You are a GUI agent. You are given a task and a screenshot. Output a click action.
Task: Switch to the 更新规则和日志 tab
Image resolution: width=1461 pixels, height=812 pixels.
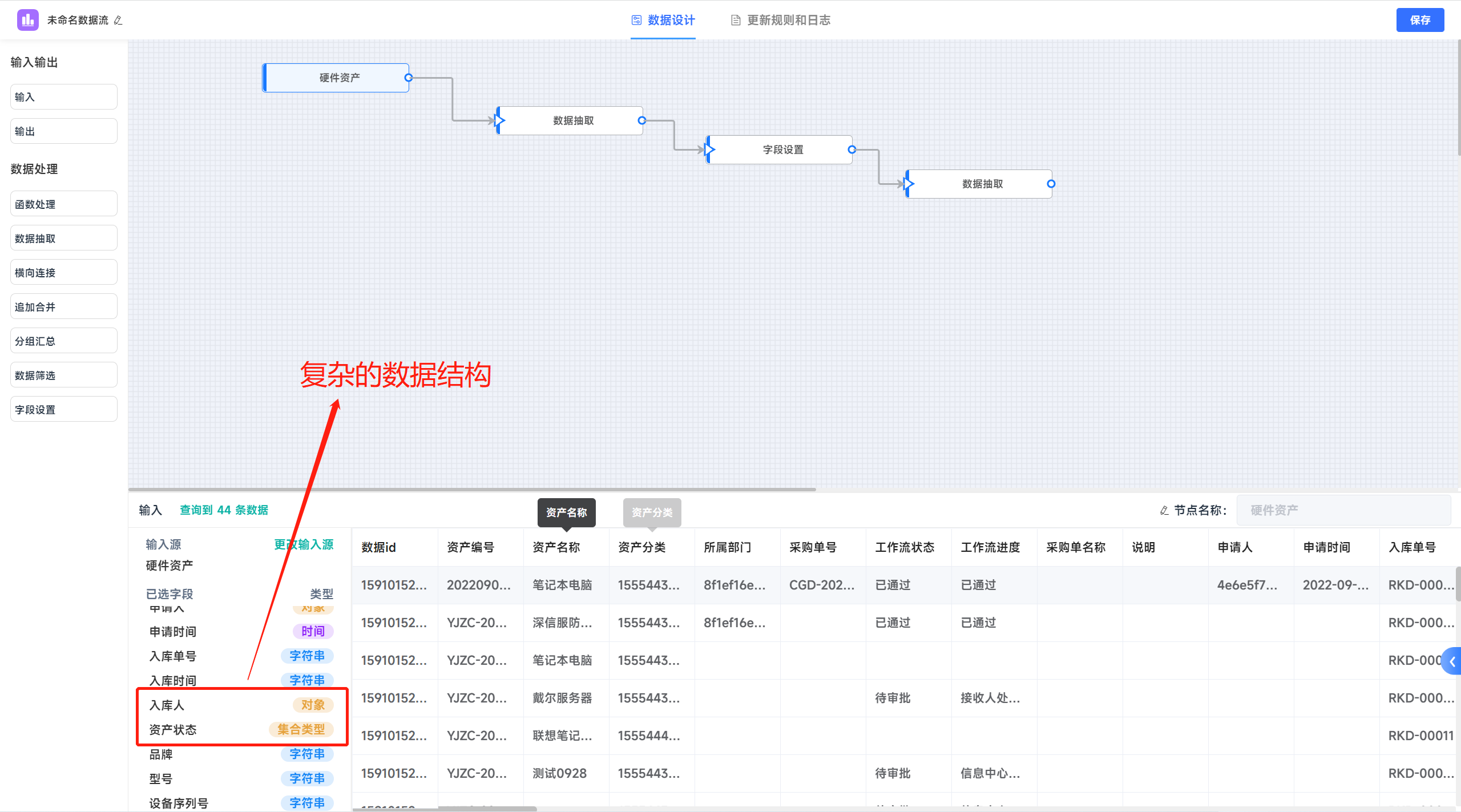click(x=781, y=21)
